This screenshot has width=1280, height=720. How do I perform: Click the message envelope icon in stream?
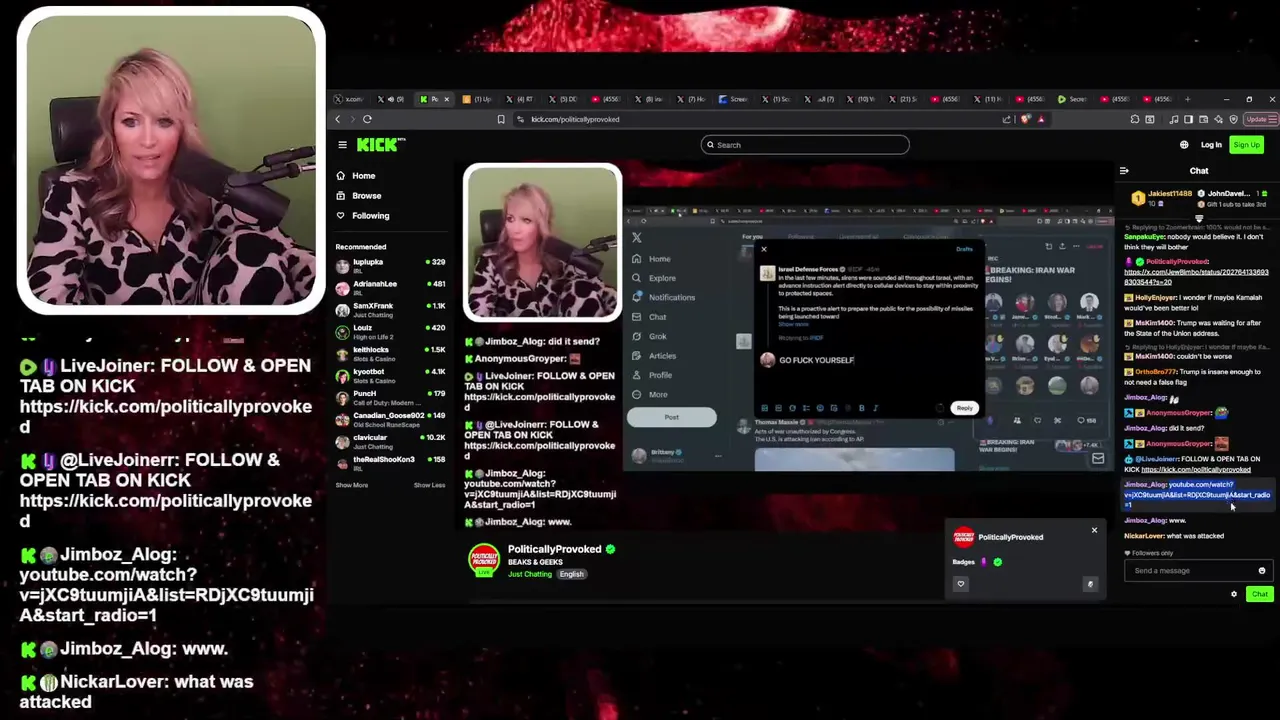[1098, 459]
